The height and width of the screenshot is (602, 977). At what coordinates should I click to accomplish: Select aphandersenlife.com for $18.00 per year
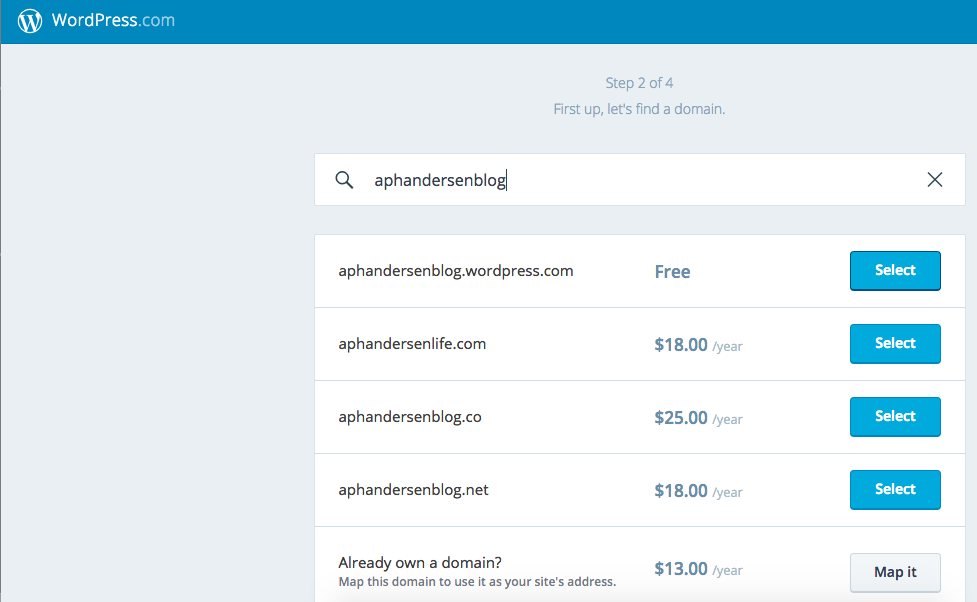pos(895,343)
